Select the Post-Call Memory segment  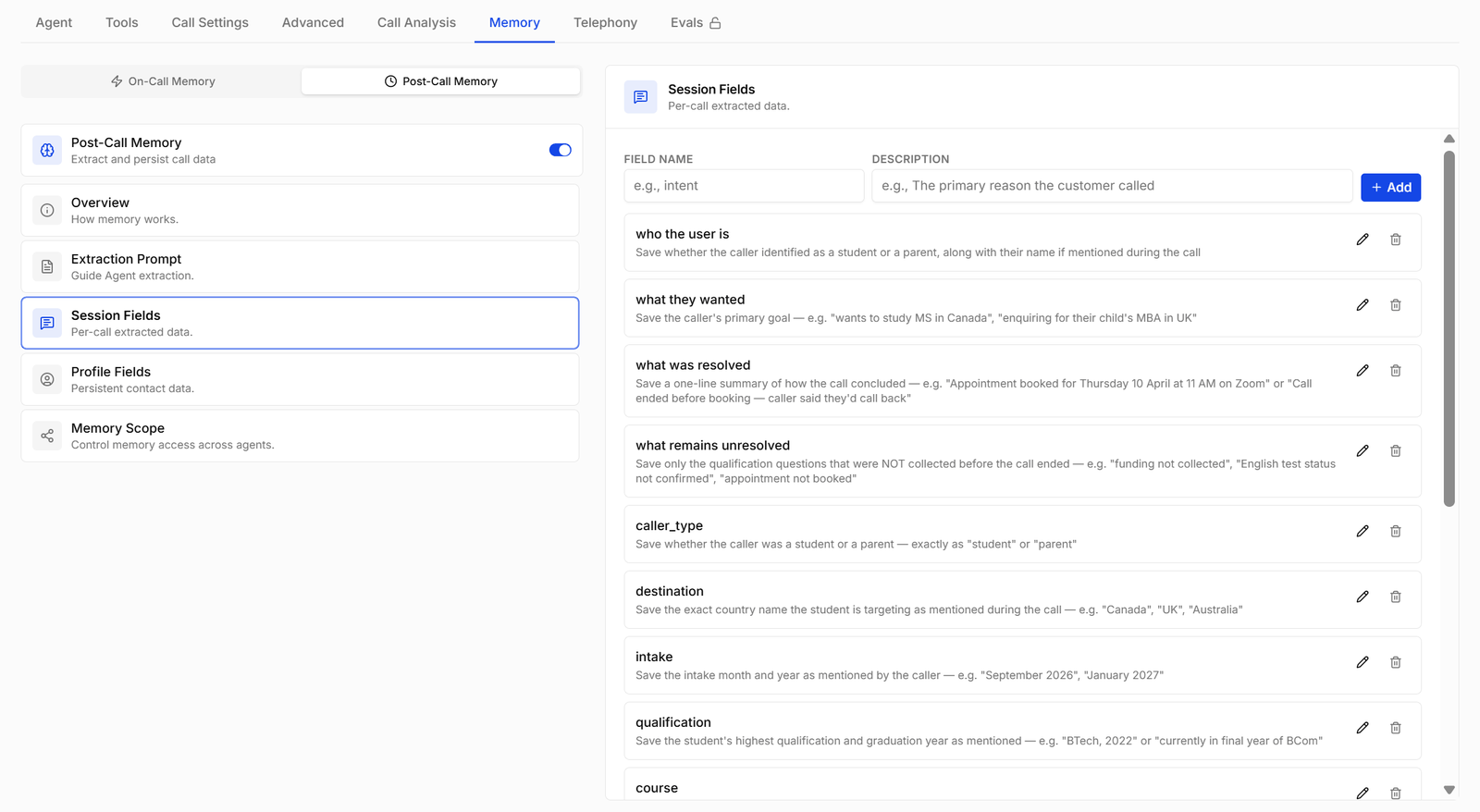441,81
